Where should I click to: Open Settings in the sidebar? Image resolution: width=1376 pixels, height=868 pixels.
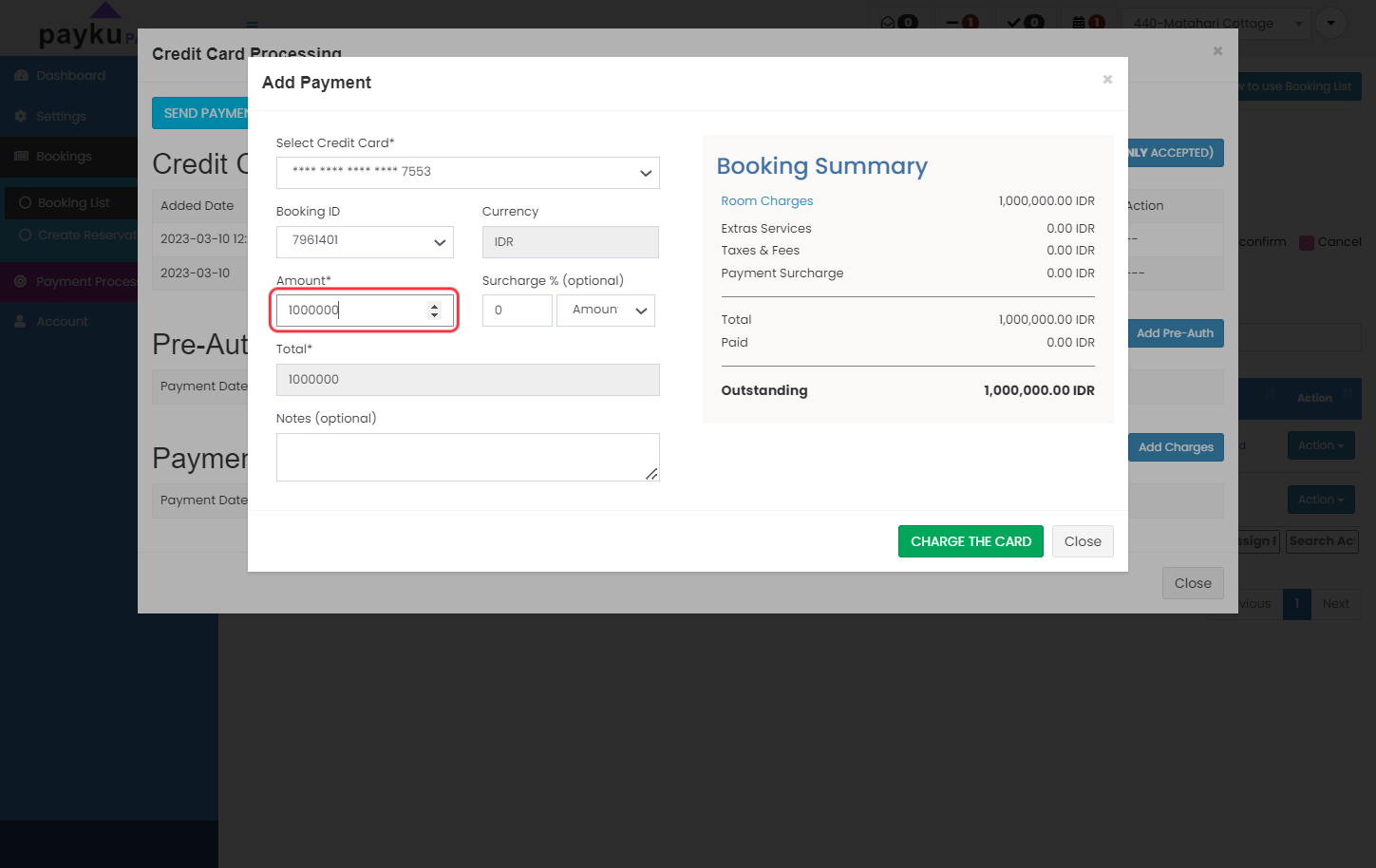point(61,117)
